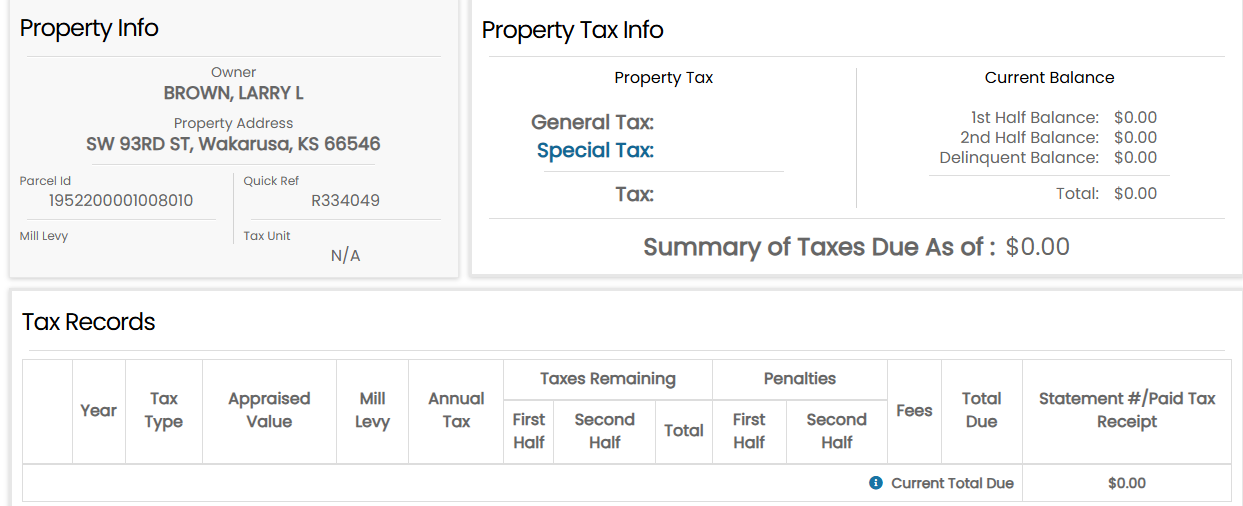Click the Quick Ref value R334049

point(345,201)
